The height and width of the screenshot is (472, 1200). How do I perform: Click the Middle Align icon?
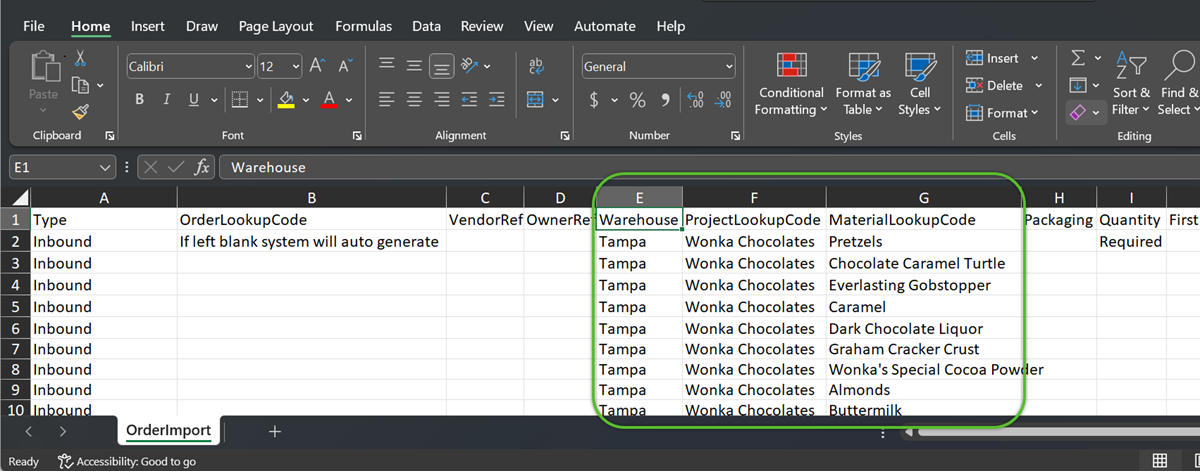[414, 66]
